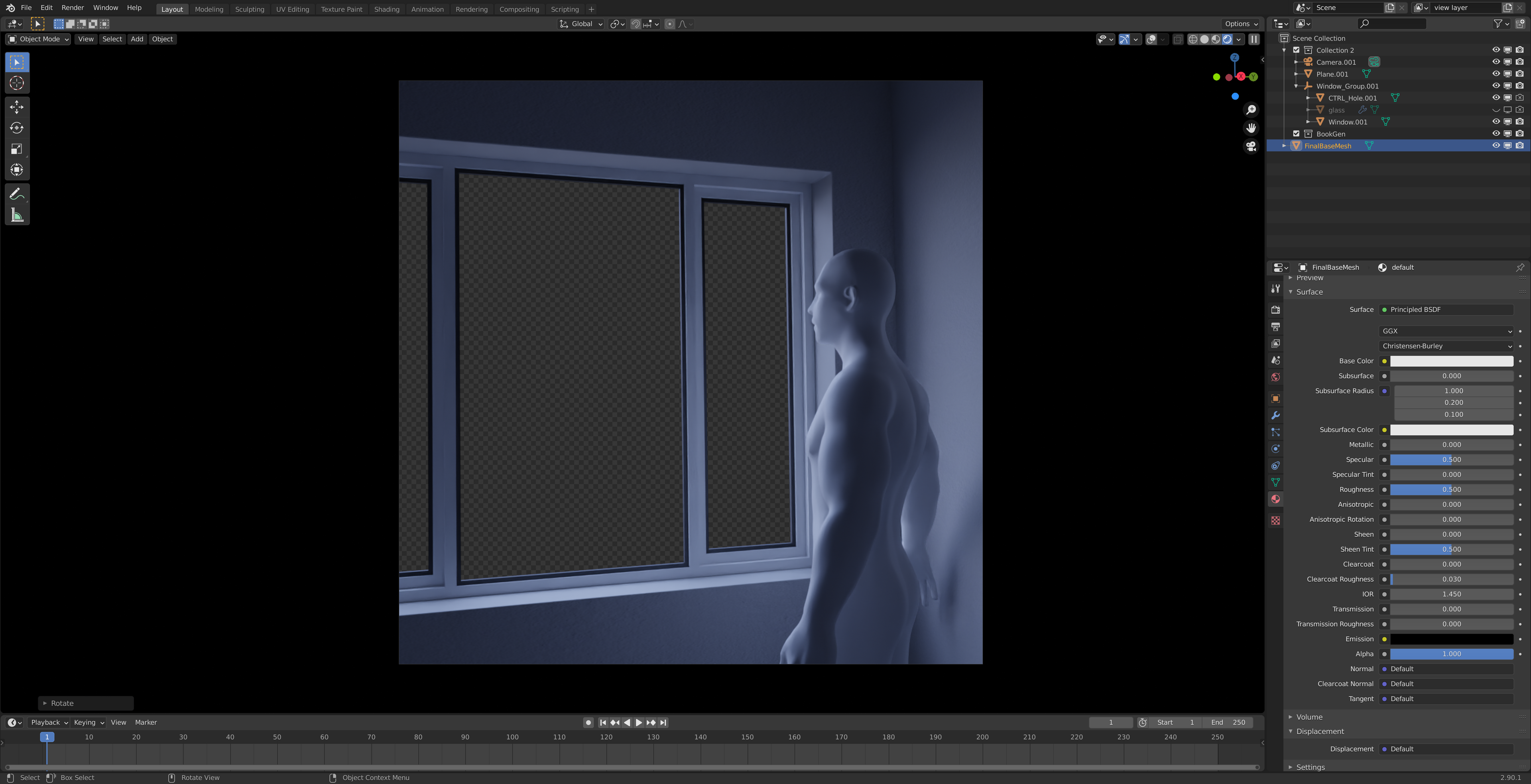The width and height of the screenshot is (1531, 784).
Task: Activate the Scale tool
Action: coord(17,149)
